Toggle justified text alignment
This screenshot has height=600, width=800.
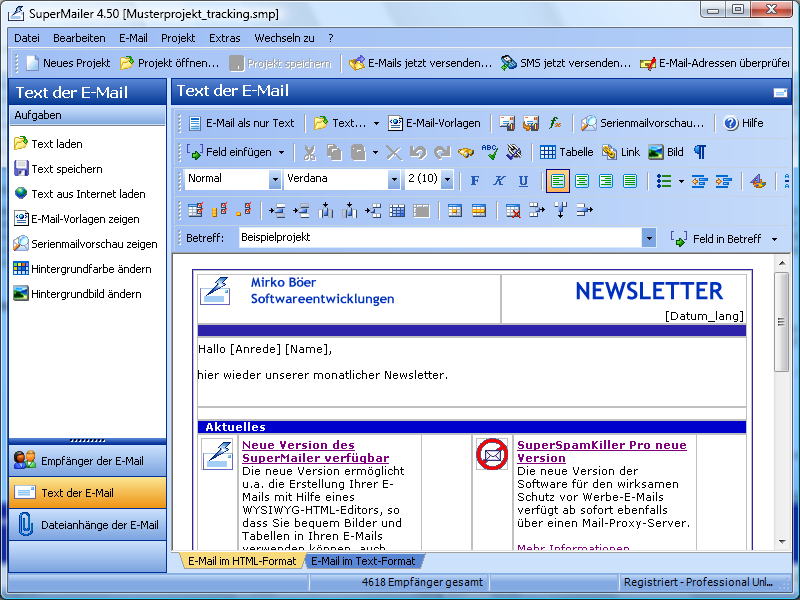click(630, 181)
